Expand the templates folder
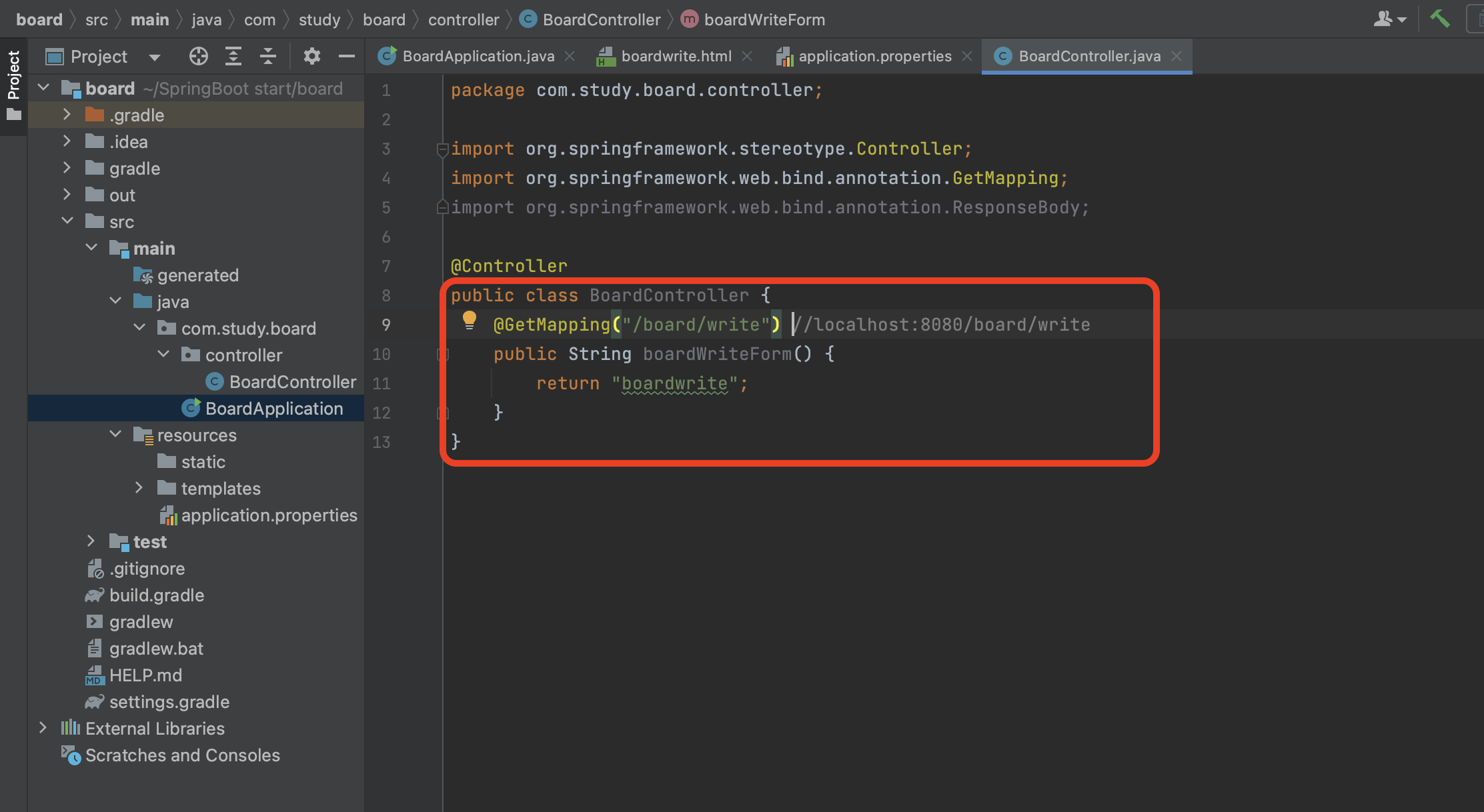The image size is (1484, 812). 139,488
